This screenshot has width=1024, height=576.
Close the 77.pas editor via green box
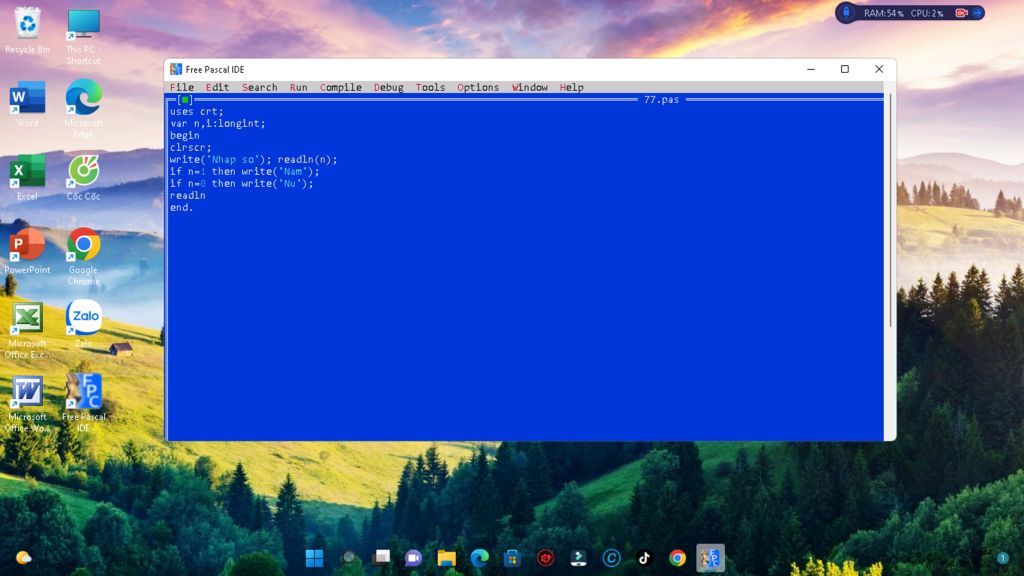click(x=185, y=100)
